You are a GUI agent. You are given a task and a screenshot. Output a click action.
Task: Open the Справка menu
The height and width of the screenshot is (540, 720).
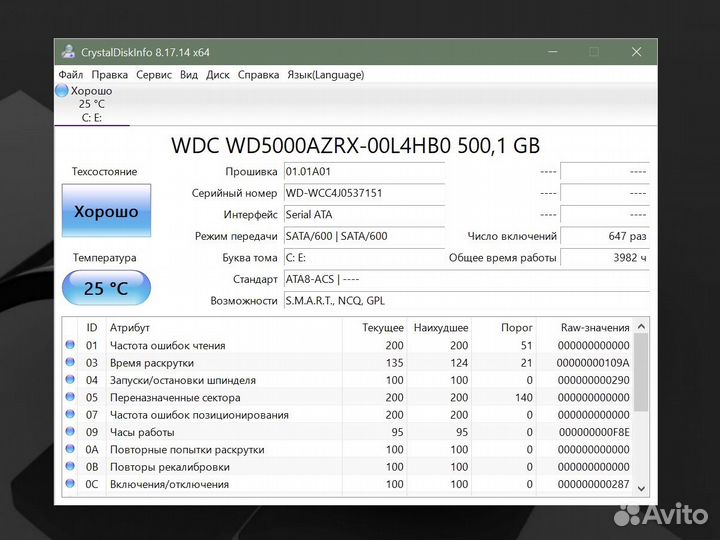[x=258, y=74]
